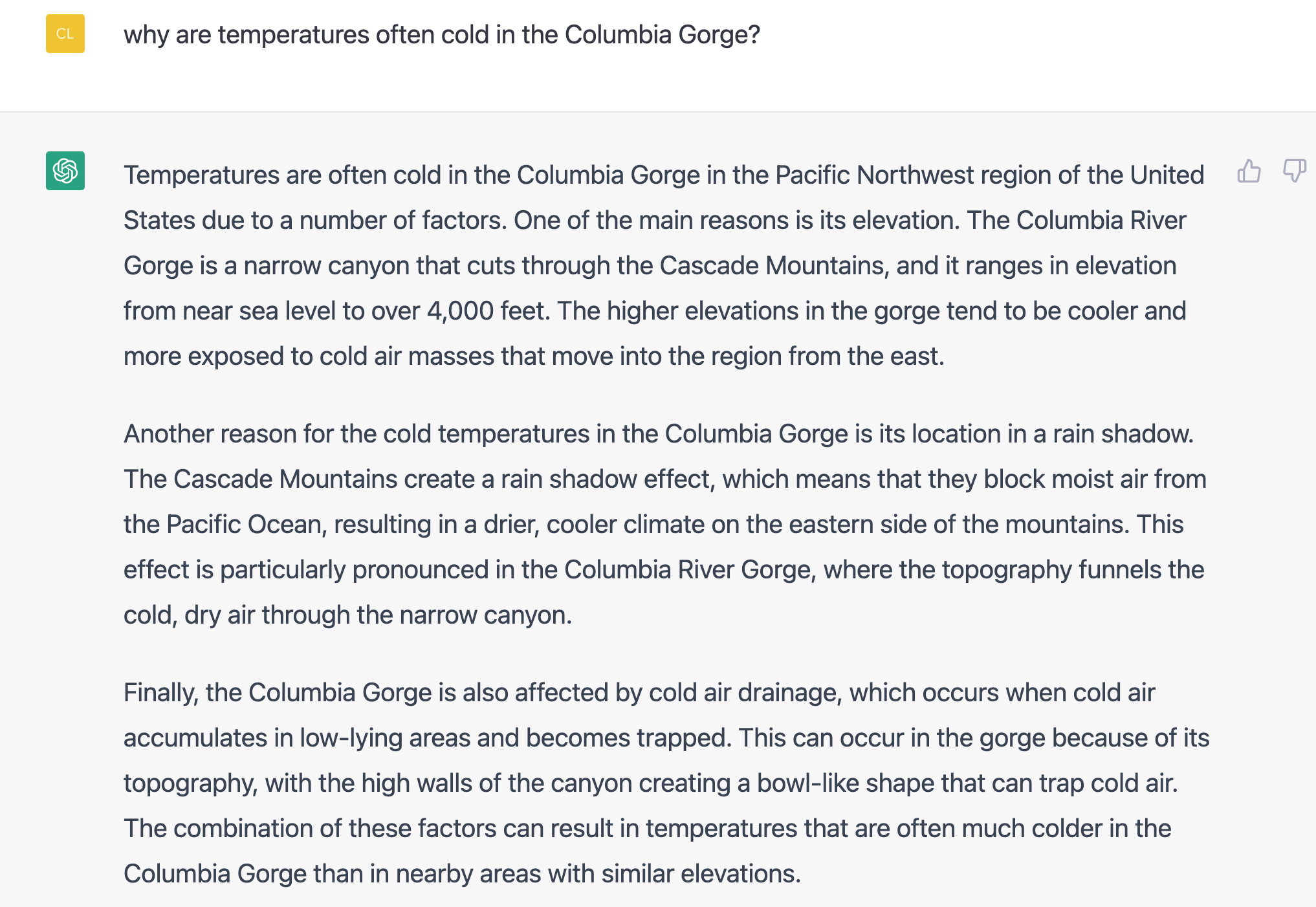Click the thumbs up feedback icon
The image size is (1316, 907).
click(1249, 171)
